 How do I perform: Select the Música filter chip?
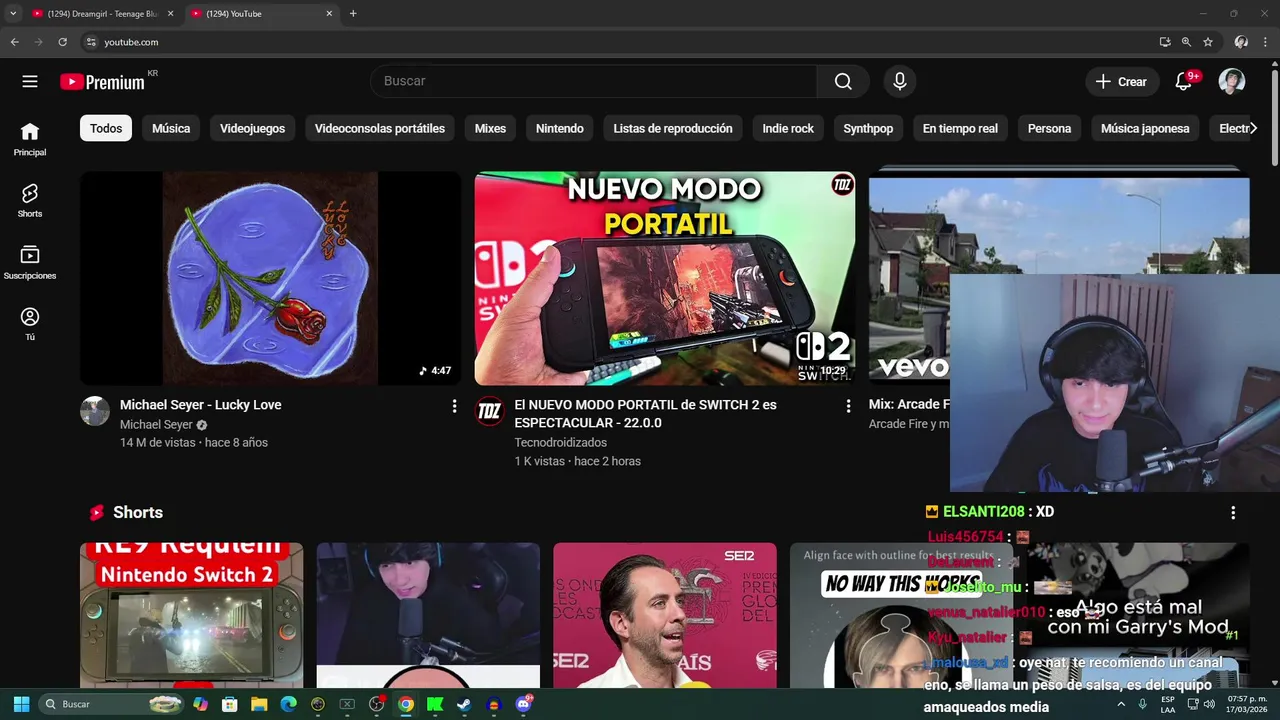point(171,128)
